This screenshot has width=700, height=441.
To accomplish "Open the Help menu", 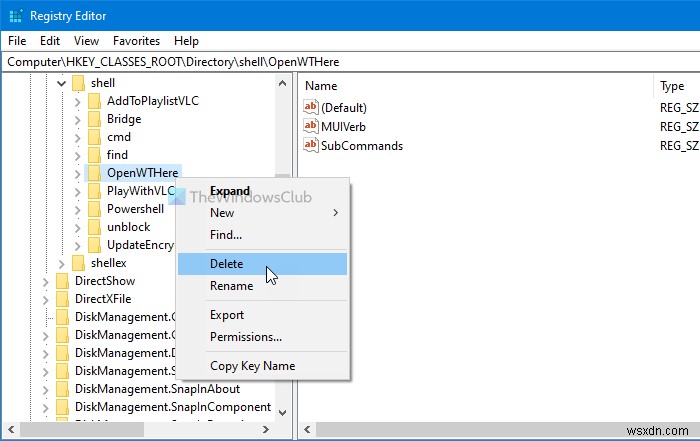I will click(186, 41).
